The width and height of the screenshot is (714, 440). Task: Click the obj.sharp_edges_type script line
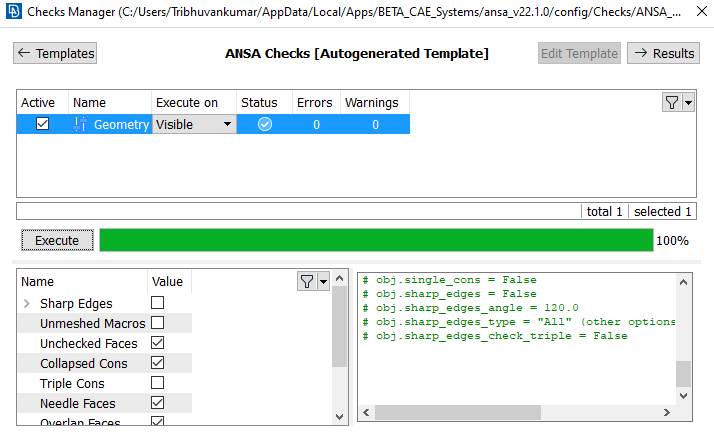coord(519,322)
